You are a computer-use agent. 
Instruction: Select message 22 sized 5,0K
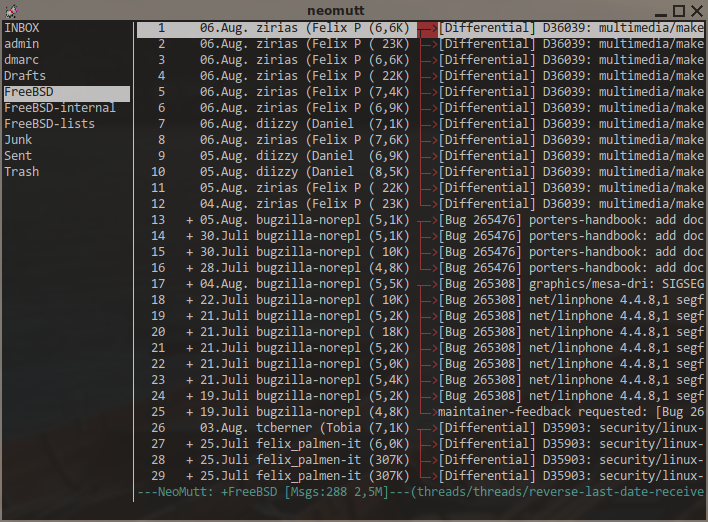pyautogui.click(x=420, y=364)
